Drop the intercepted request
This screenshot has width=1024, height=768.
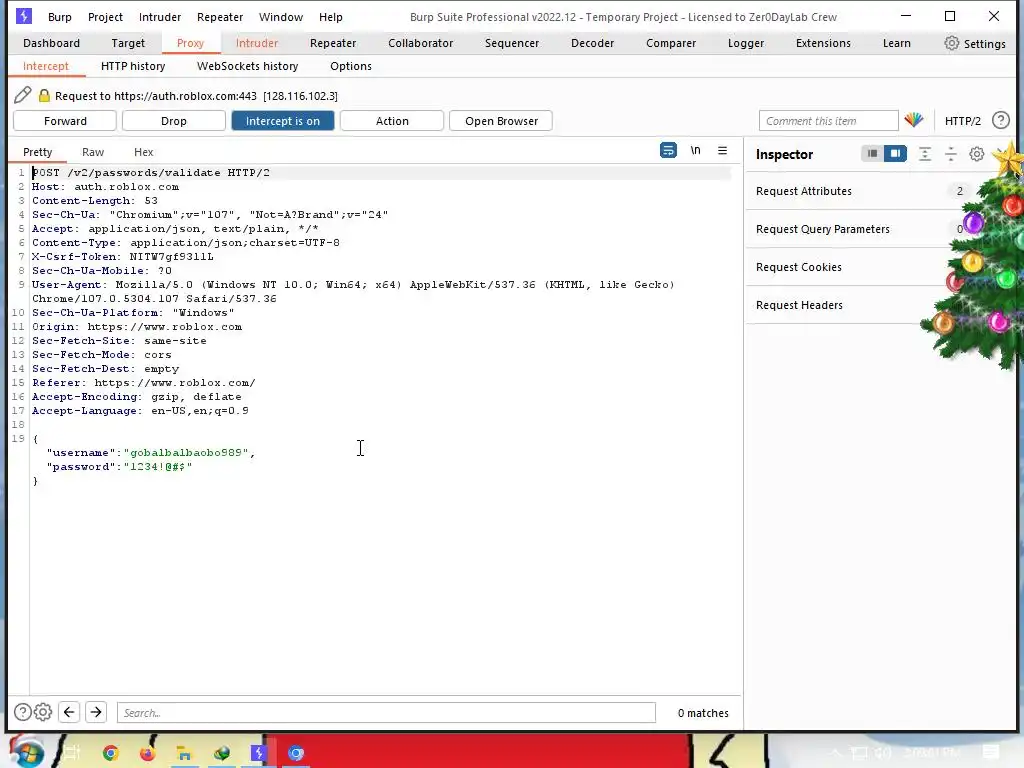174,121
